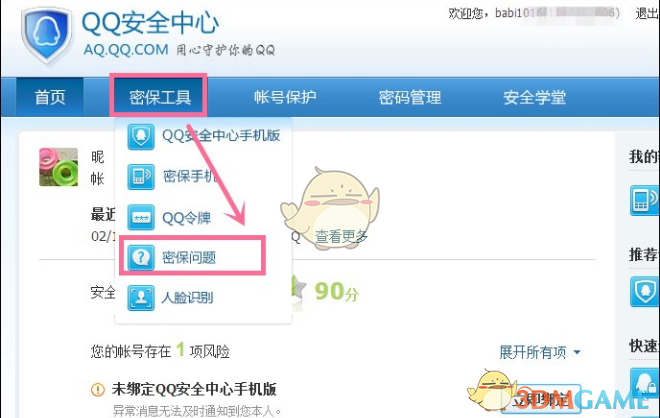Click the orange warning icon beside 未绑定QQ安全中心手机版
This screenshot has width=660, height=418.
(x=98, y=389)
